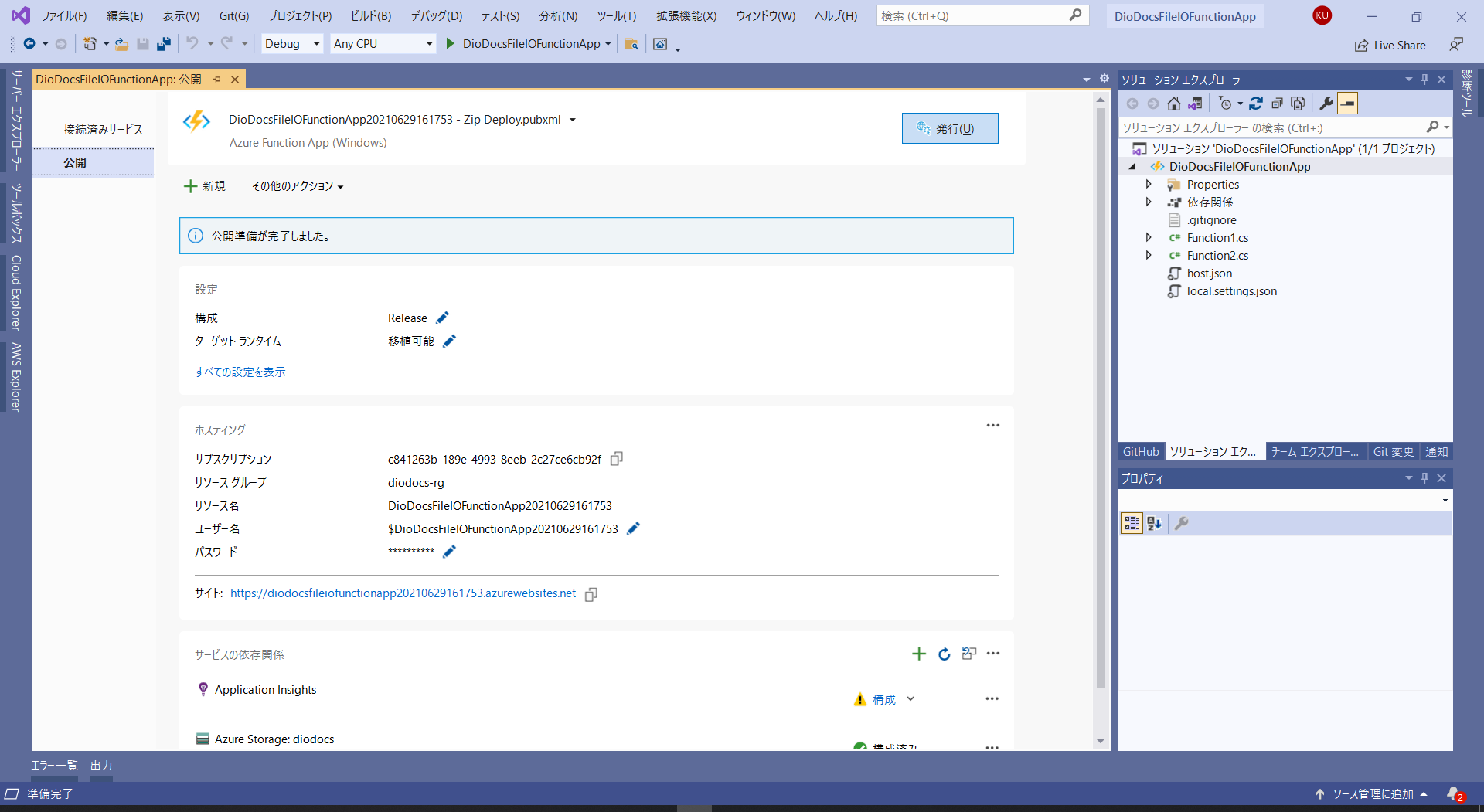Expand the 依存関係 node
The width and height of the screenshot is (1484, 812).
(1149, 202)
